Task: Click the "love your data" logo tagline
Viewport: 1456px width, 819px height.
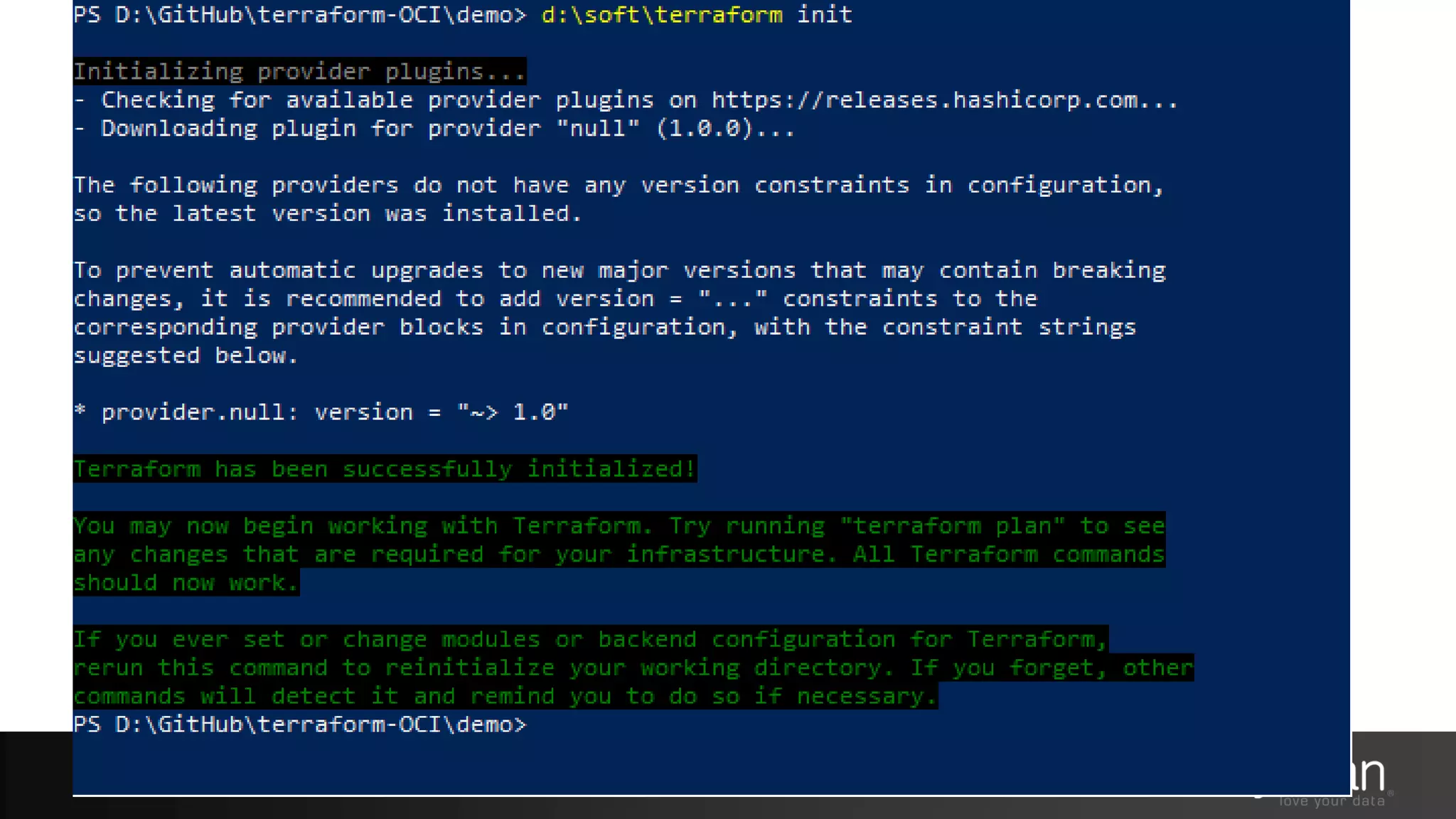Action: point(1332,802)
